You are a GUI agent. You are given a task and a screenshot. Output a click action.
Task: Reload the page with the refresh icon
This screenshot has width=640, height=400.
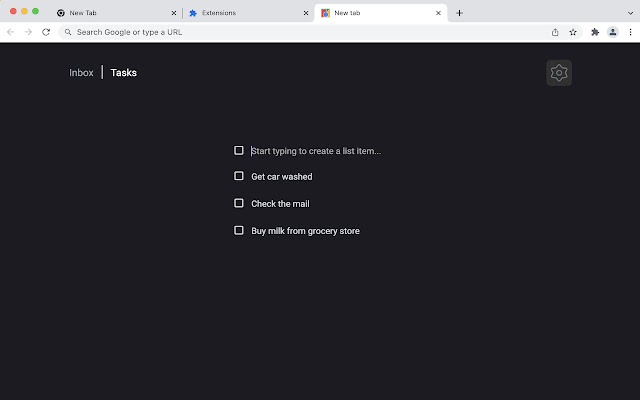46,32
